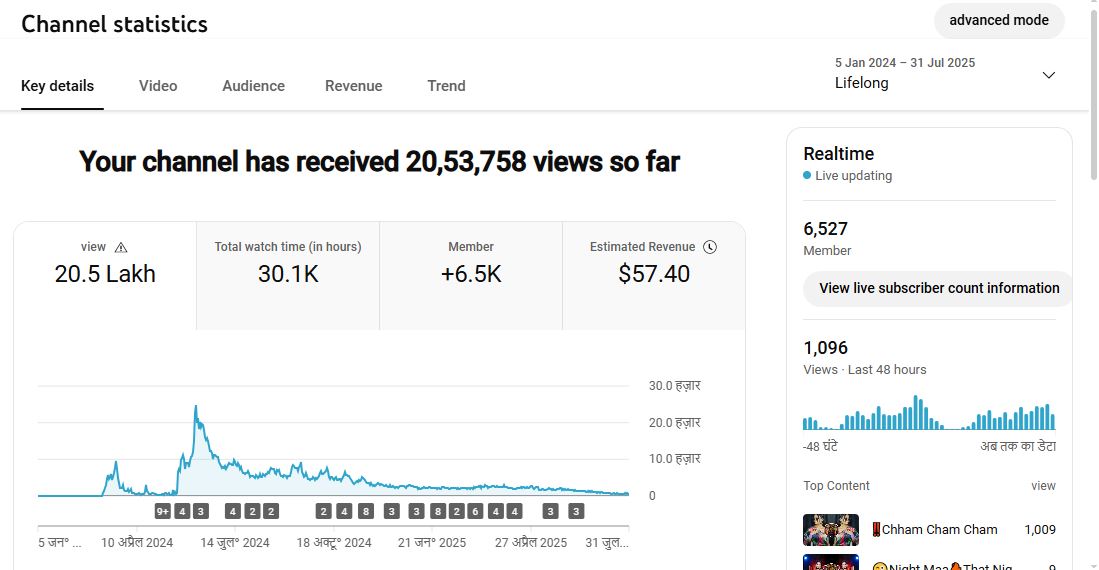Click the clock icon beside Estimated Revenue
Image resolution: width=1099 pixels, height=570 pixels.
[x=710, y=247]
